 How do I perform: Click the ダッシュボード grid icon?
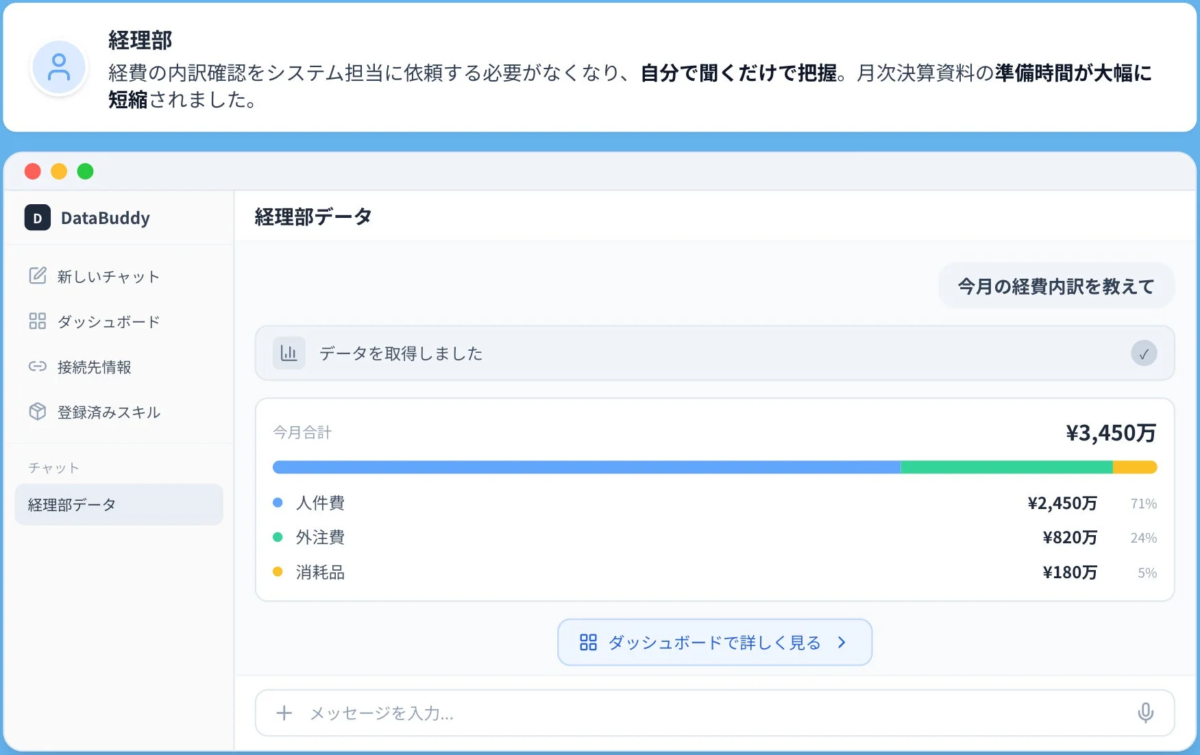(x=37, y=322)
